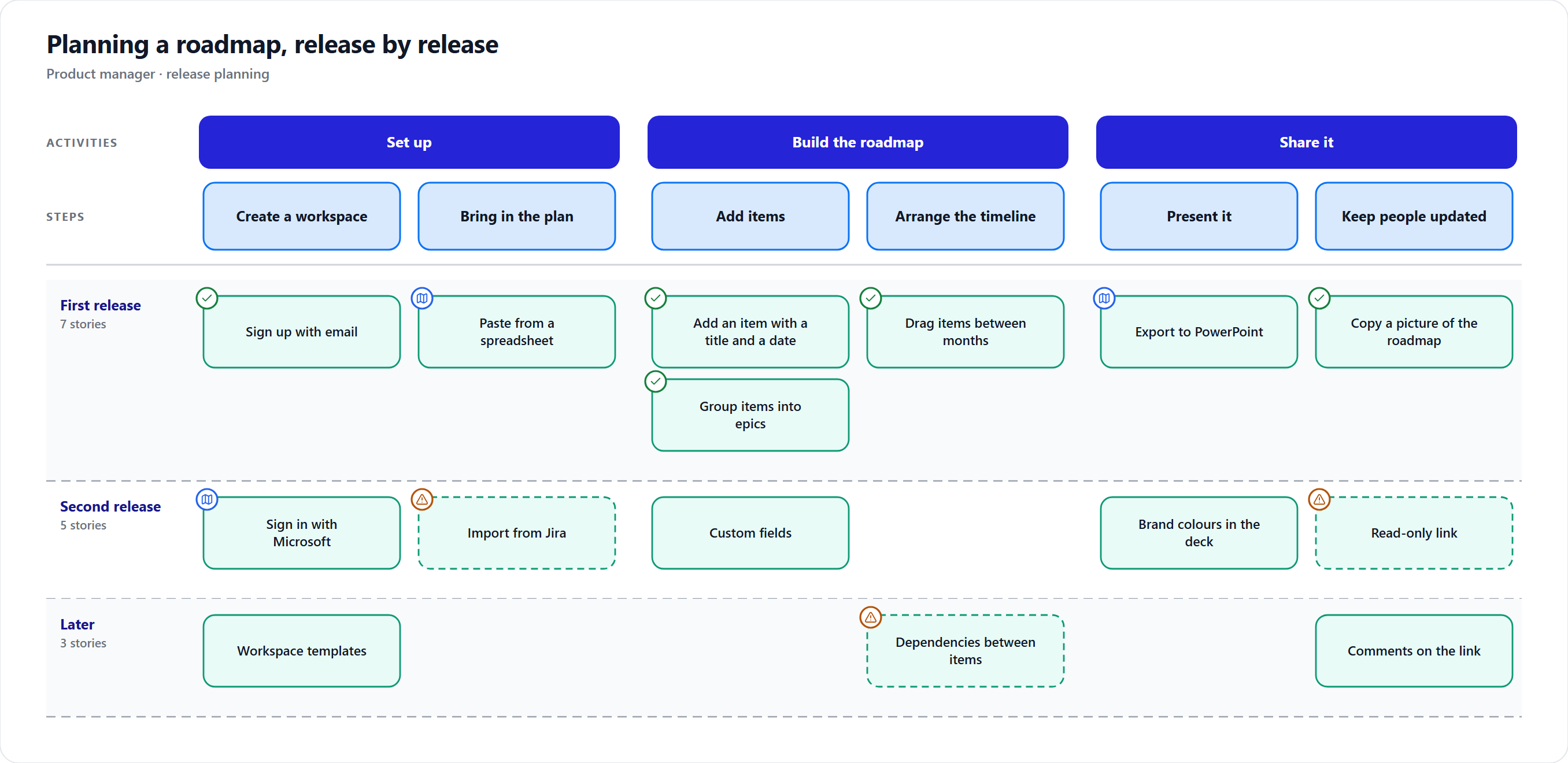
Task: Select the Custom fields story card
Action: [750, 533]
